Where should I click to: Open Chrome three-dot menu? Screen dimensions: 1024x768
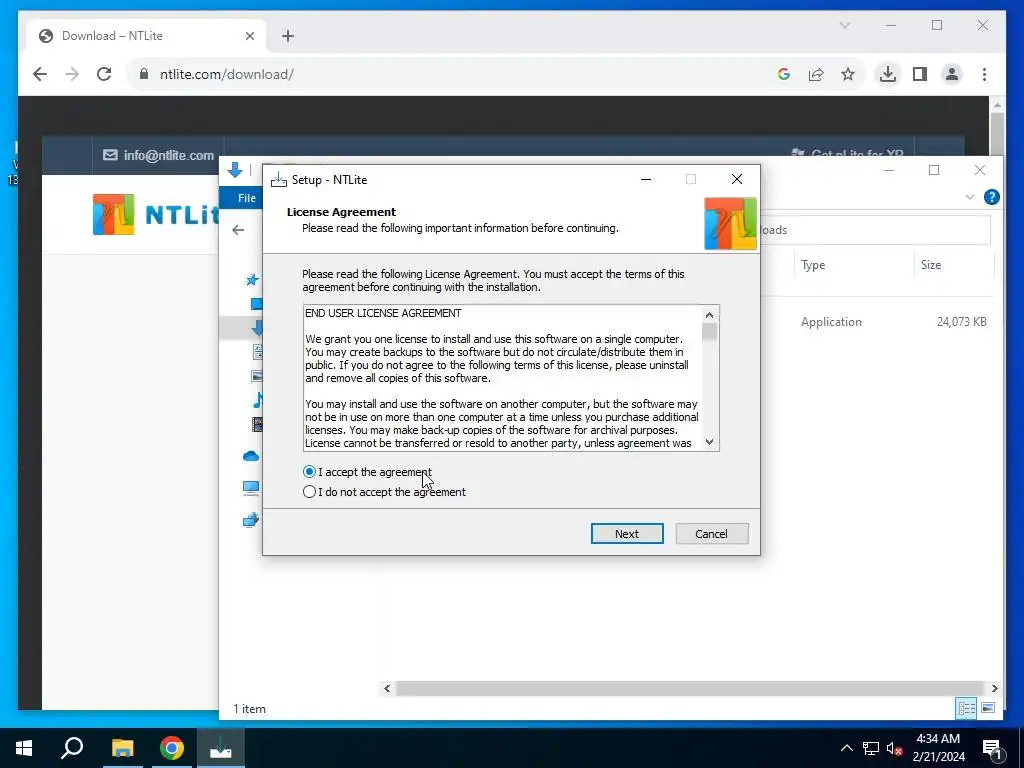tap(984, 74)
